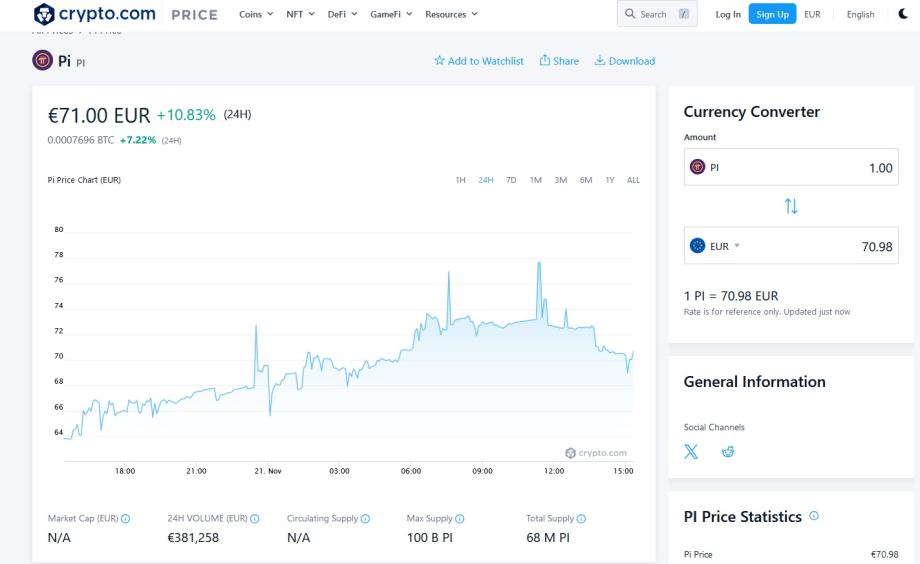The width and height of the screenshot is (920, 564).
Task: Toggle dark mode moon icon
Action: click(904, 14)
